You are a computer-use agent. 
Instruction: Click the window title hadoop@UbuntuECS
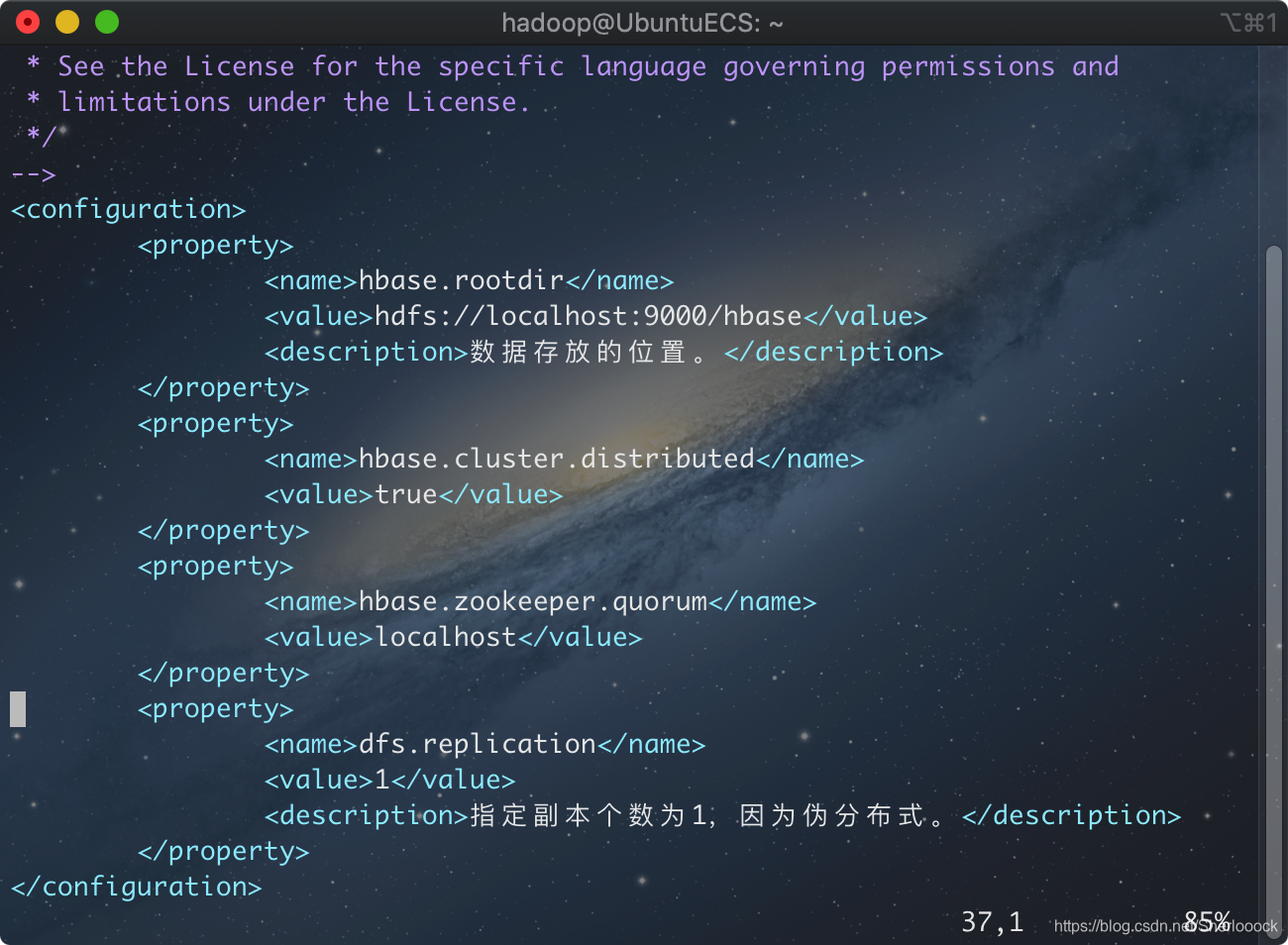pos(642,23)
